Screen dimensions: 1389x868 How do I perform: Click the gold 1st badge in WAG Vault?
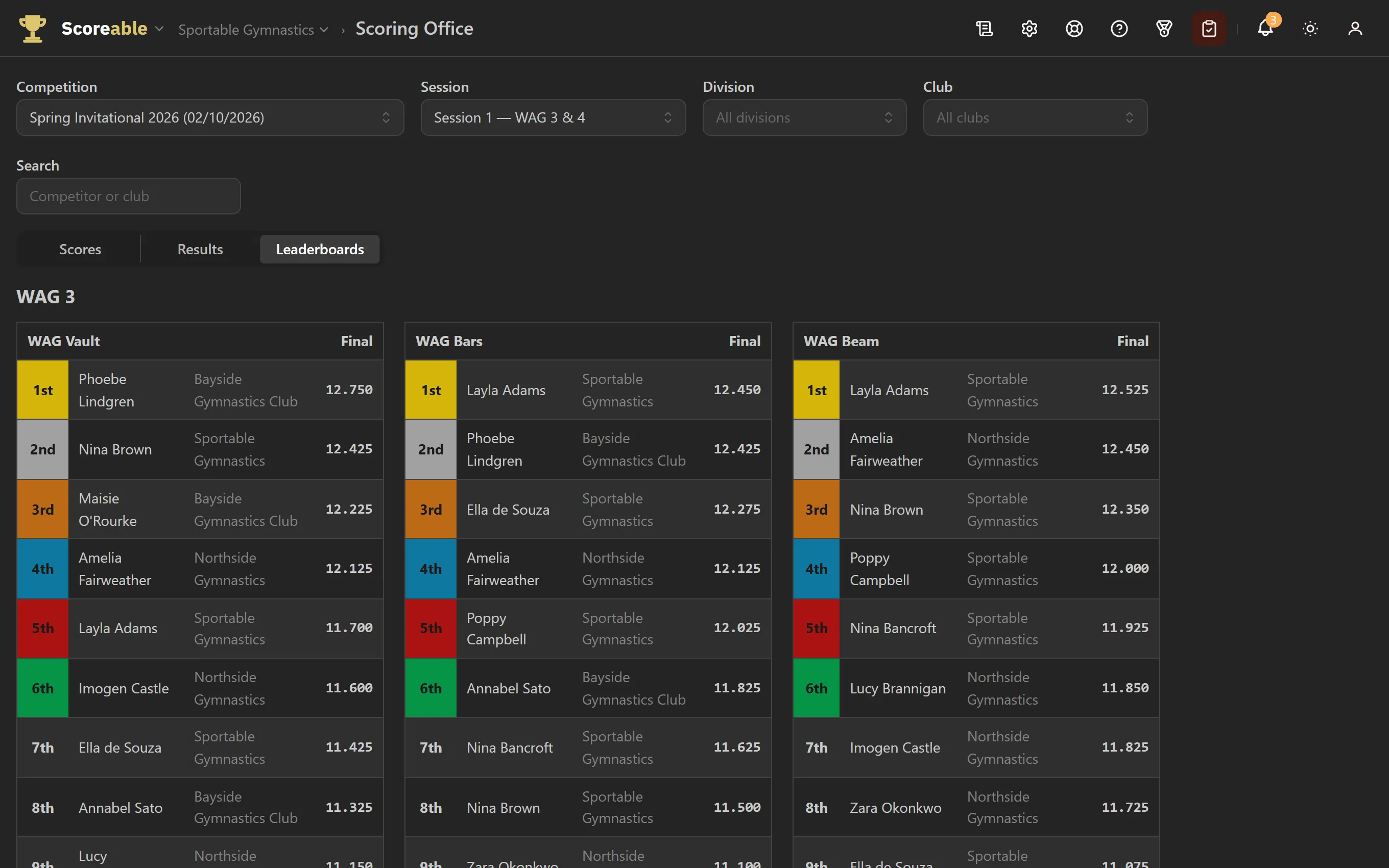[42, 390]
